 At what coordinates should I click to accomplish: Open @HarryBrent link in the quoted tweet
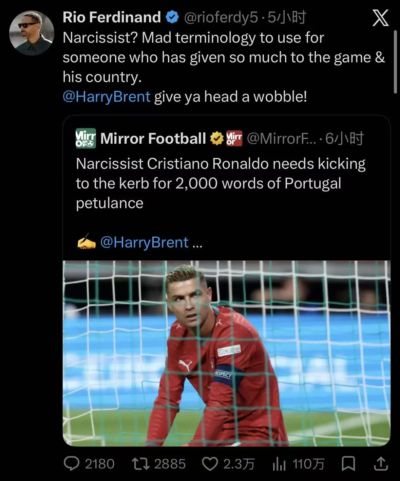tap(144, 242)
